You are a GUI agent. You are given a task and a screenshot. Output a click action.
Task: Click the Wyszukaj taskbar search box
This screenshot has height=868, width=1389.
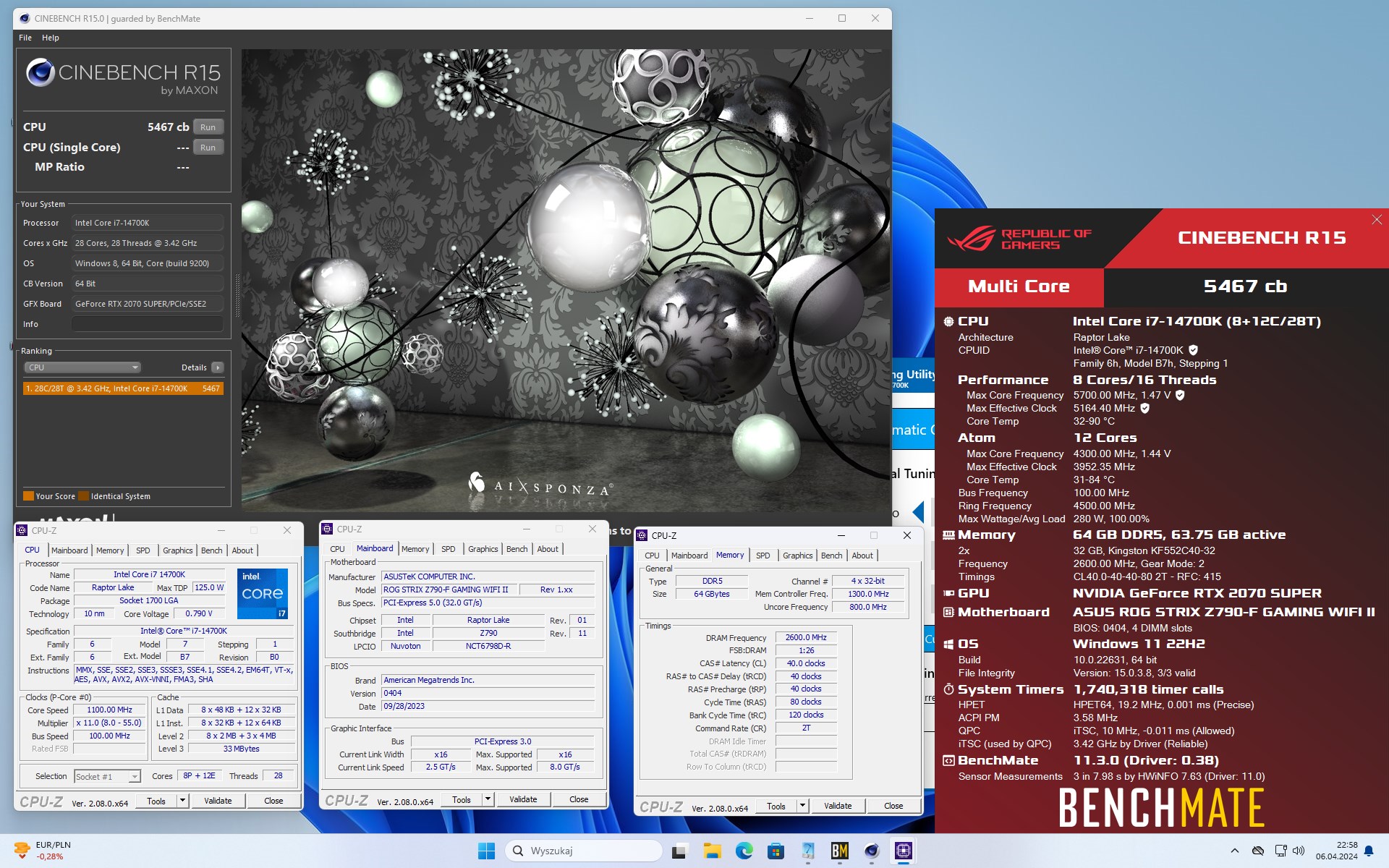tap(584, 851)
